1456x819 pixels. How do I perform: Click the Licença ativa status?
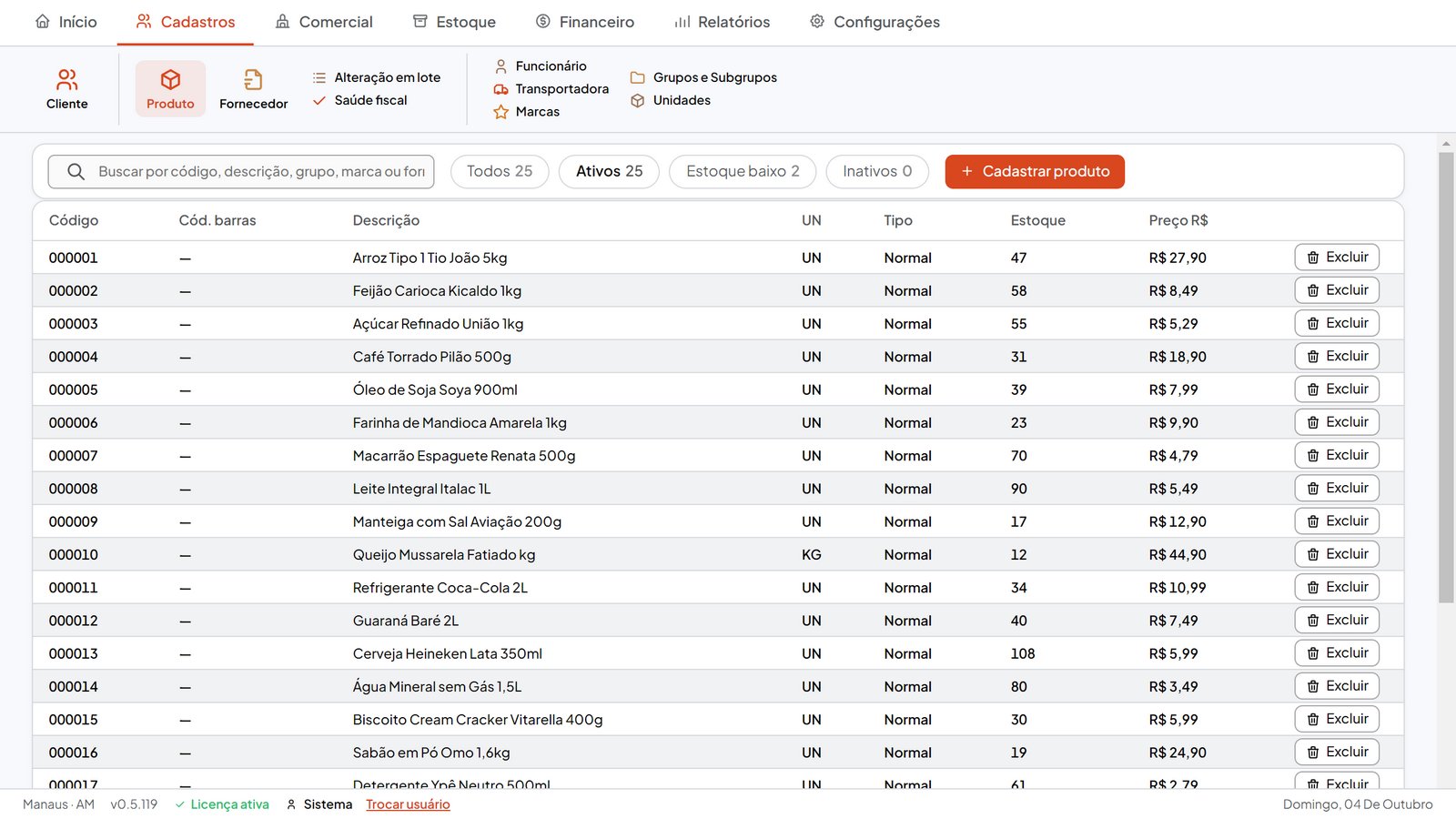pos(222,804)
